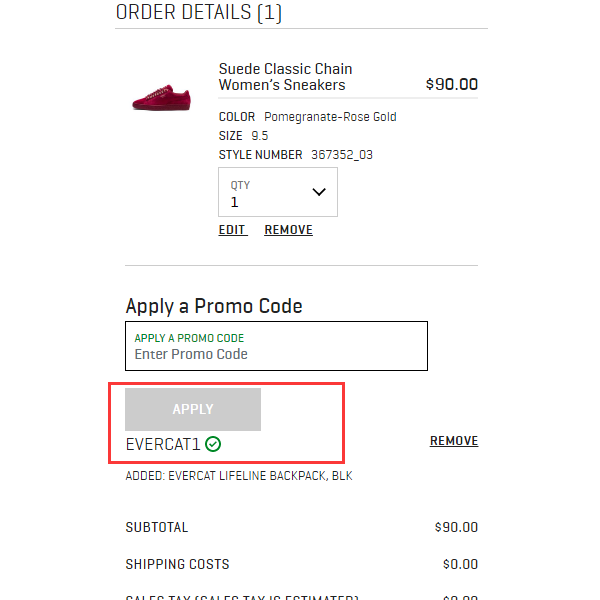
Task: Select the Pomegranate-Rose Gold color value
Action: pos(330,117)
